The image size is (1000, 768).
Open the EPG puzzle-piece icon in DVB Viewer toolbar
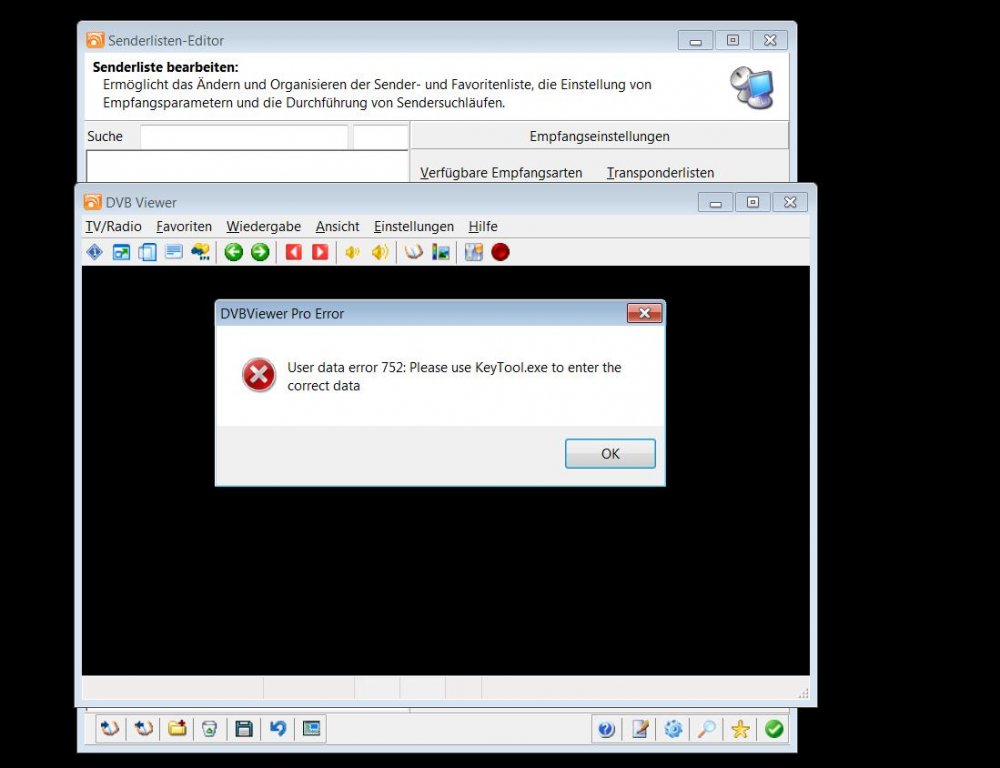pyautogui.click(x=201, y=252)
